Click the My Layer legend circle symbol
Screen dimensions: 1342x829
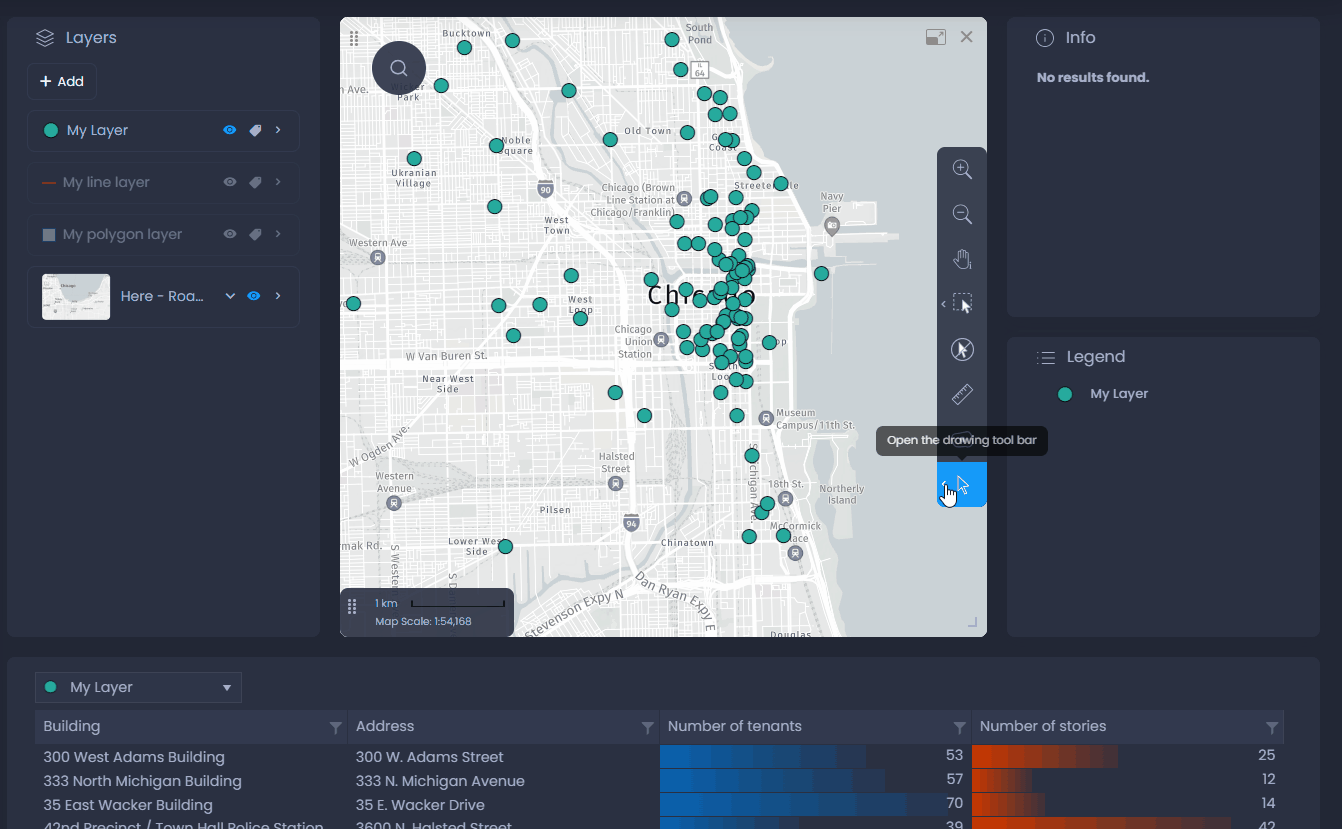click(1065, 394)
